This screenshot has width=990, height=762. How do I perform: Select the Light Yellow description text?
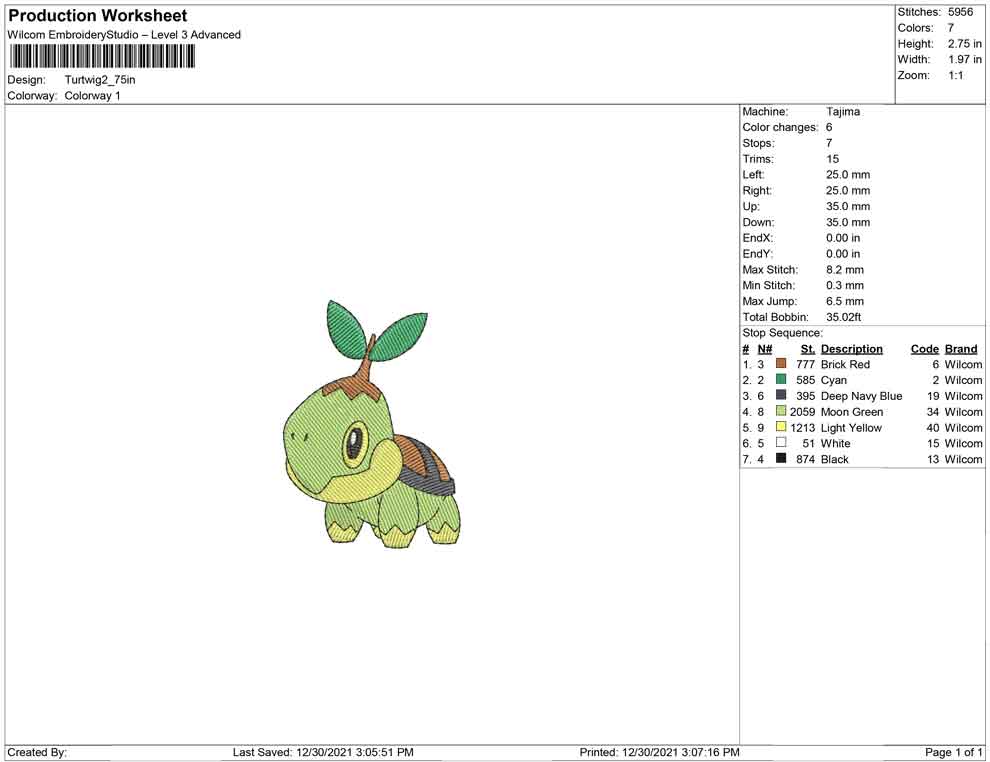pyautogui.click(x=851, y=427)
